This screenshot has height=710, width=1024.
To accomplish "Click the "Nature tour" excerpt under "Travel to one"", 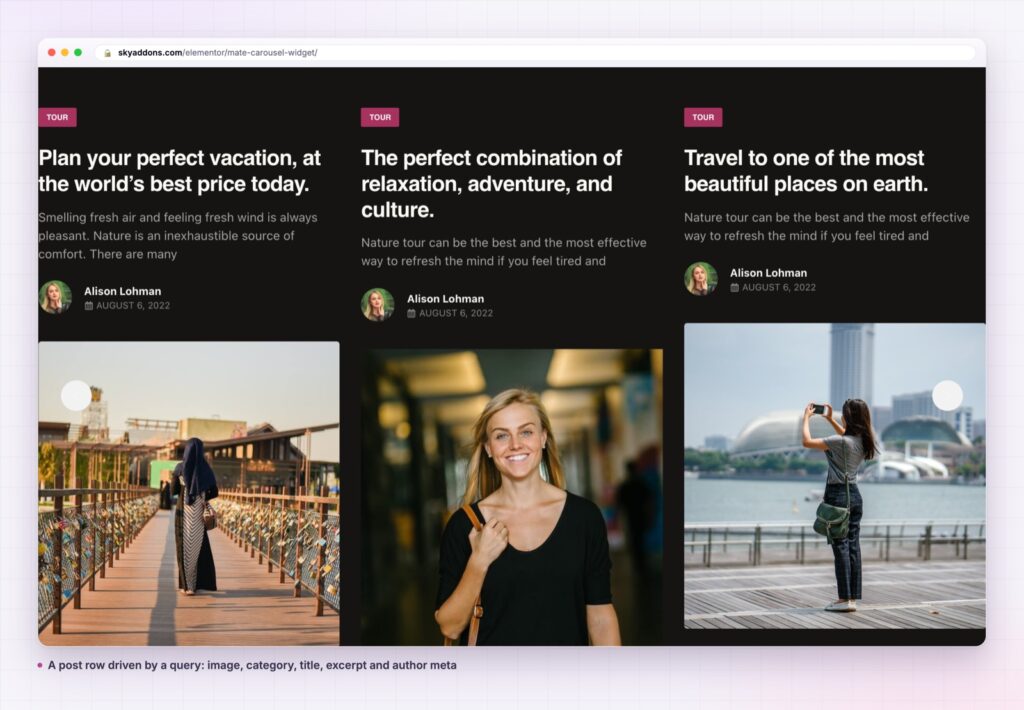I will [x=827, y=227].
